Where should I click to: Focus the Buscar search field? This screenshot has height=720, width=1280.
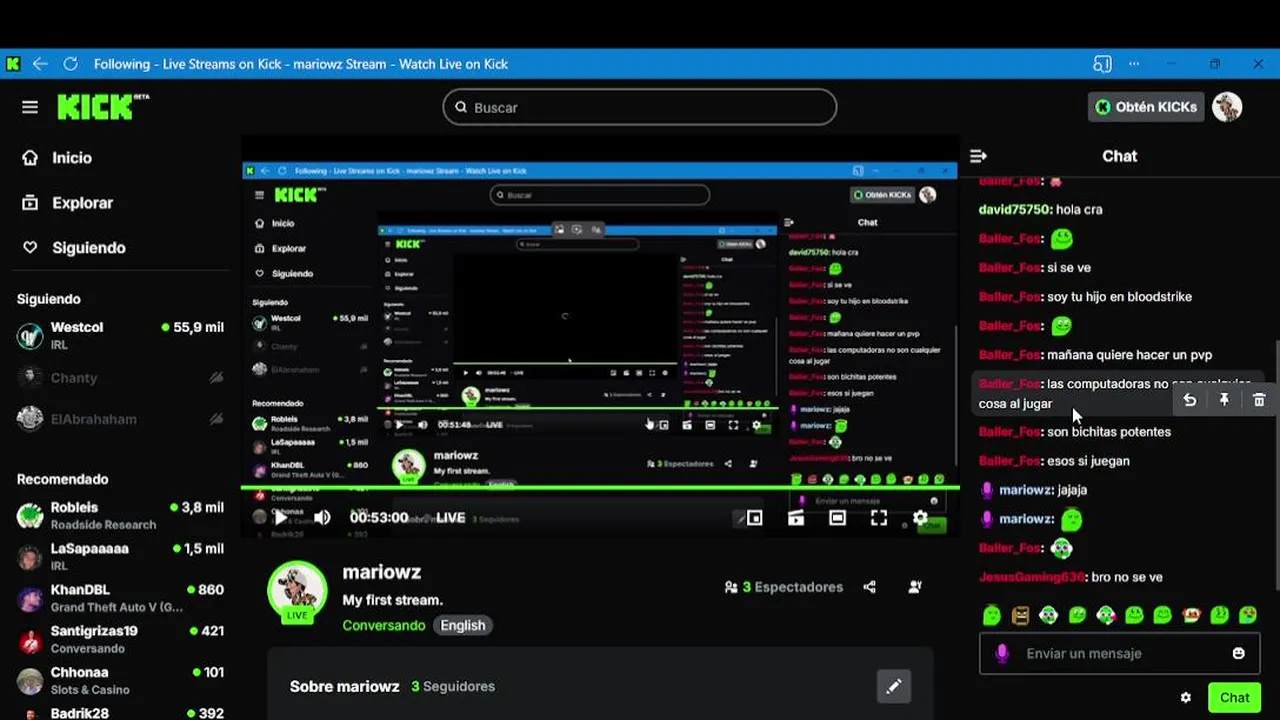click(640, 107)
